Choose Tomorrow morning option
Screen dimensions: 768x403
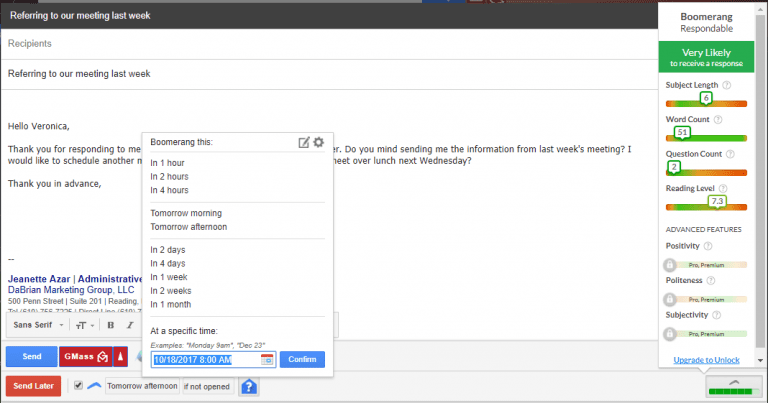pos(186,213)
